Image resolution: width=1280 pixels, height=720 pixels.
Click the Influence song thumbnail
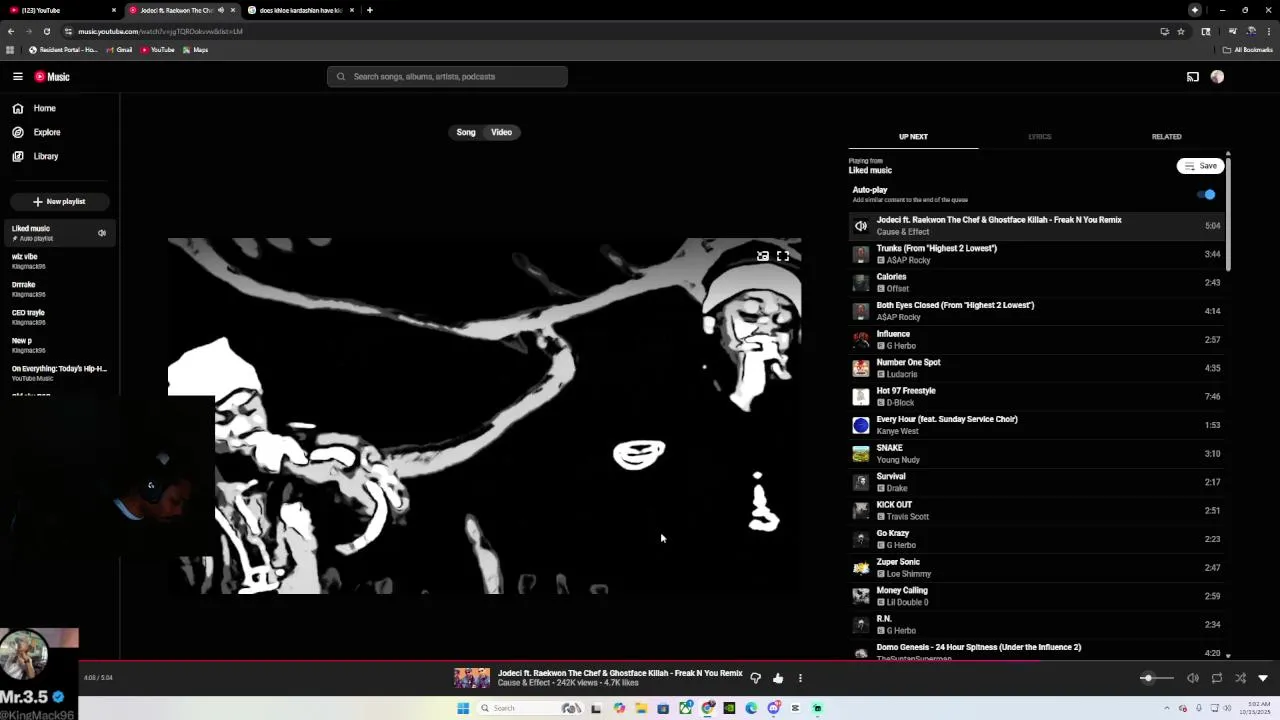[x=861, y=340]
